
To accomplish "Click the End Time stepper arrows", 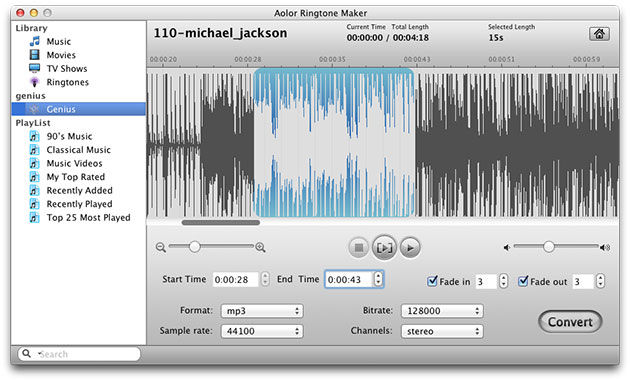I will click(x=378, y=279).
